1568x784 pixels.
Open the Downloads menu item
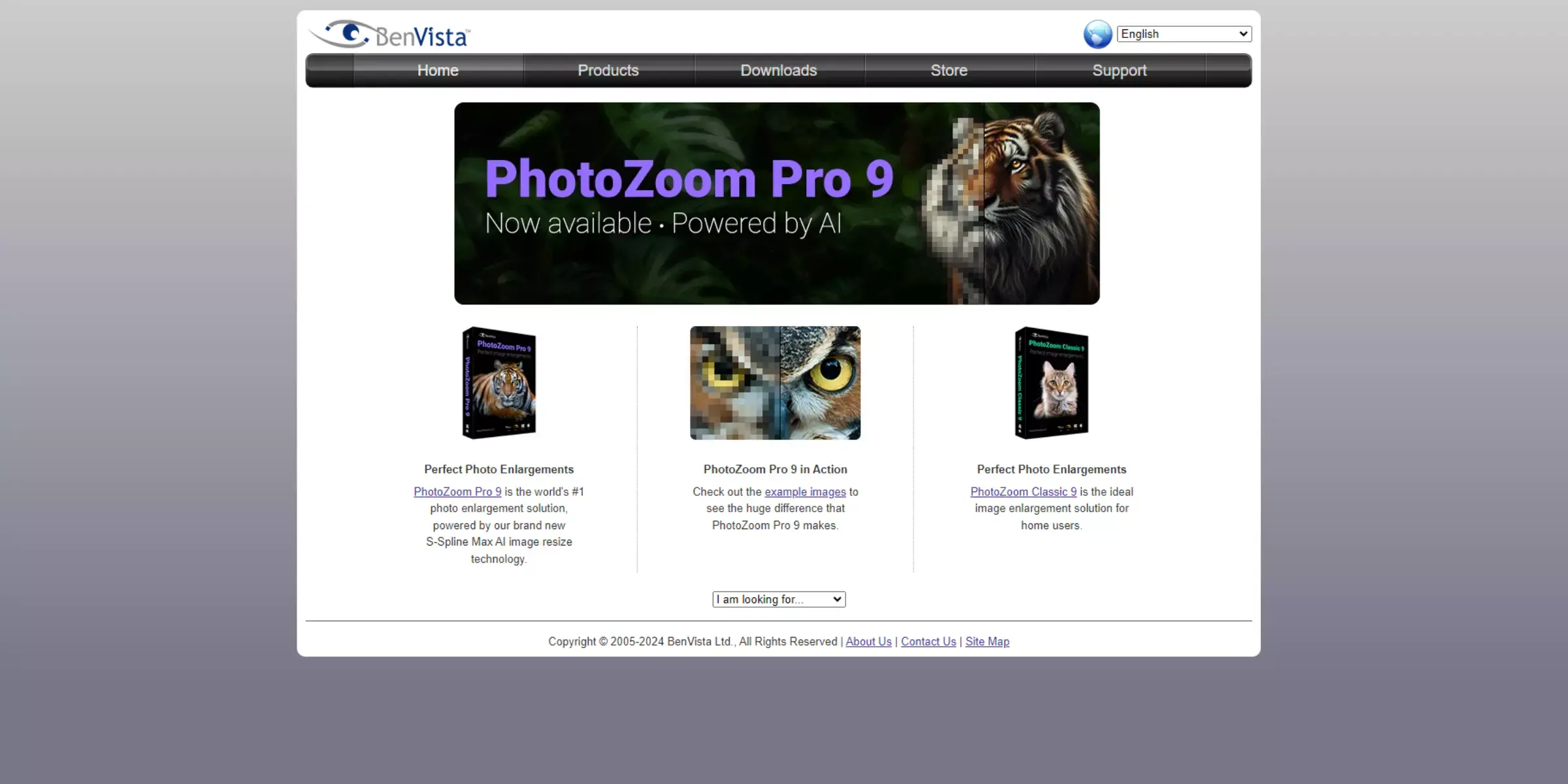[x=778, y=70]
